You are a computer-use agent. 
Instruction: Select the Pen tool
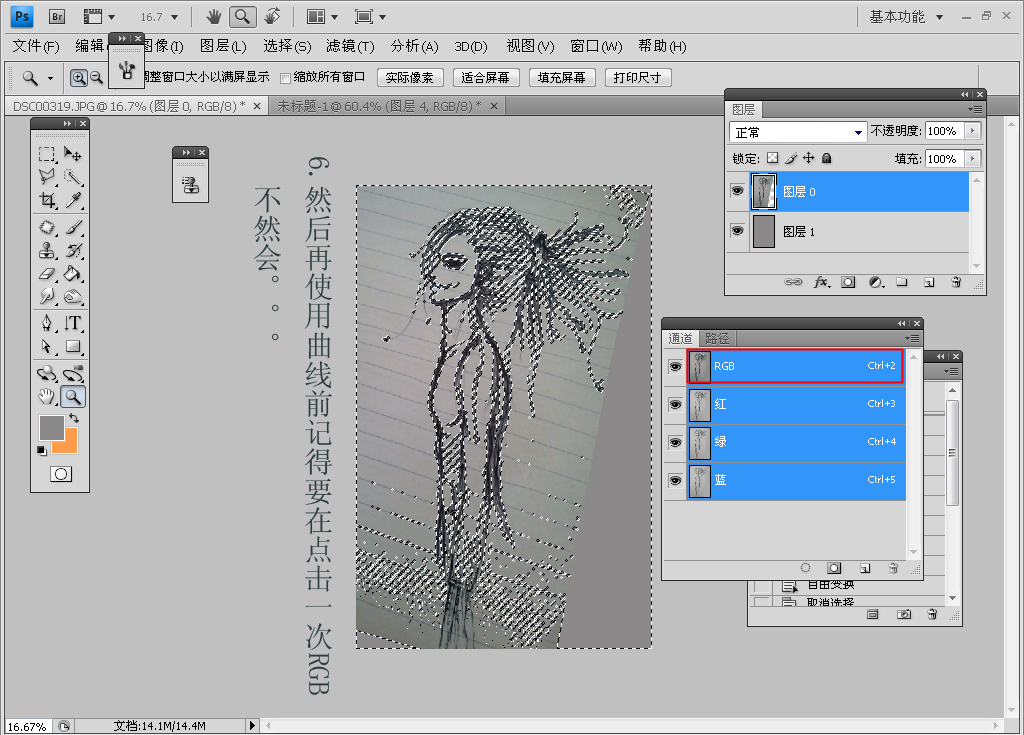pos(47,323)
